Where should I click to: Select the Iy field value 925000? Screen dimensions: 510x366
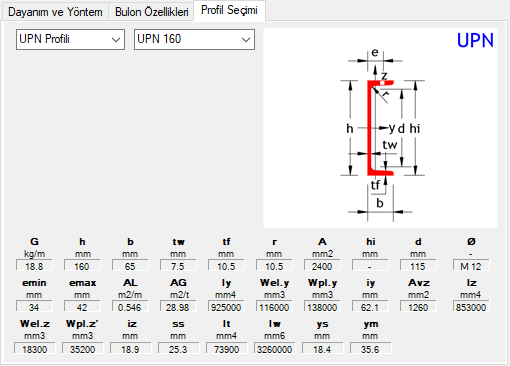pos(226,307)
